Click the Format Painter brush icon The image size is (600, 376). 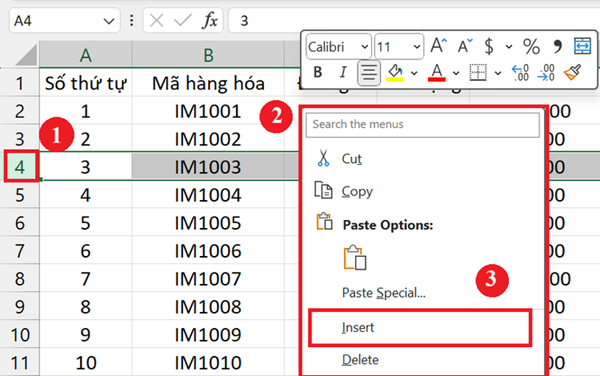coord(572,72)
